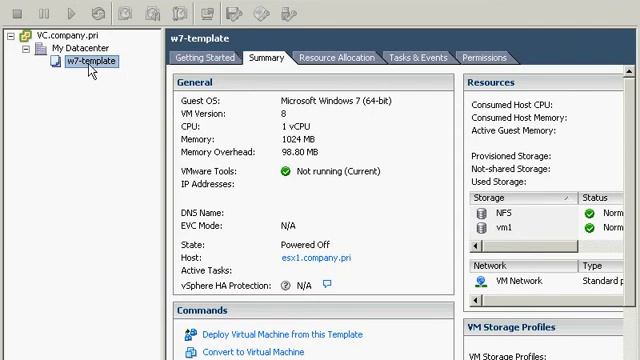Viewport: 640px width, 360px height.
Task: Click the scroll up arrow of Summary pane
Action: 629,72
